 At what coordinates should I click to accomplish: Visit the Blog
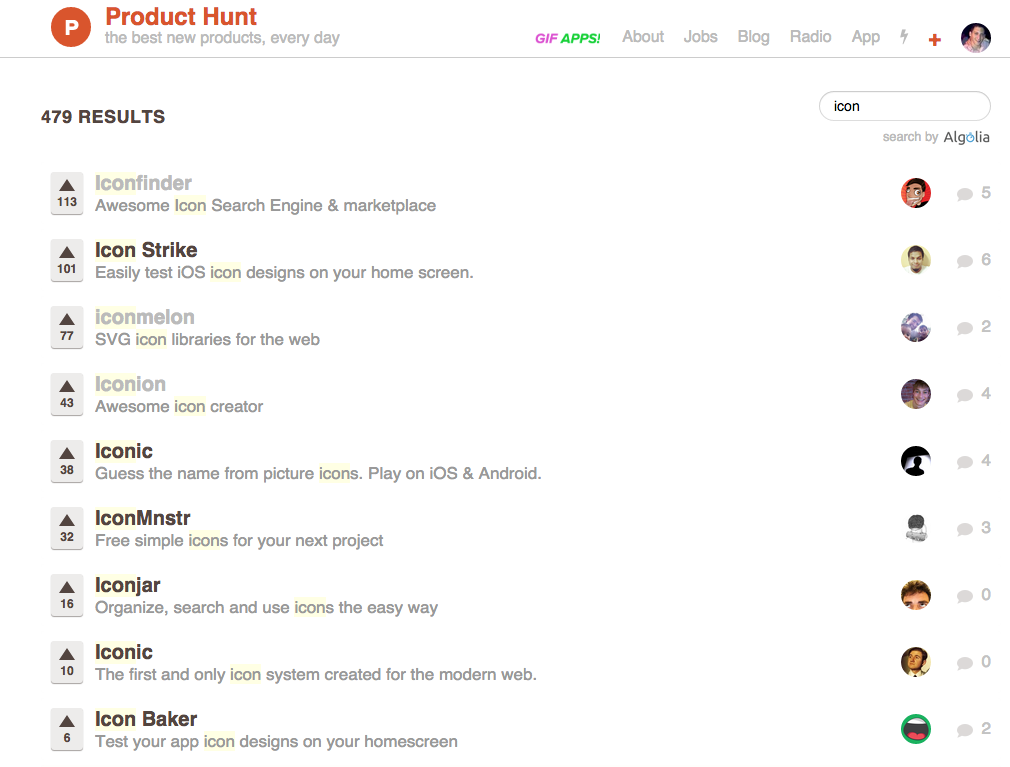coord(754,37)
